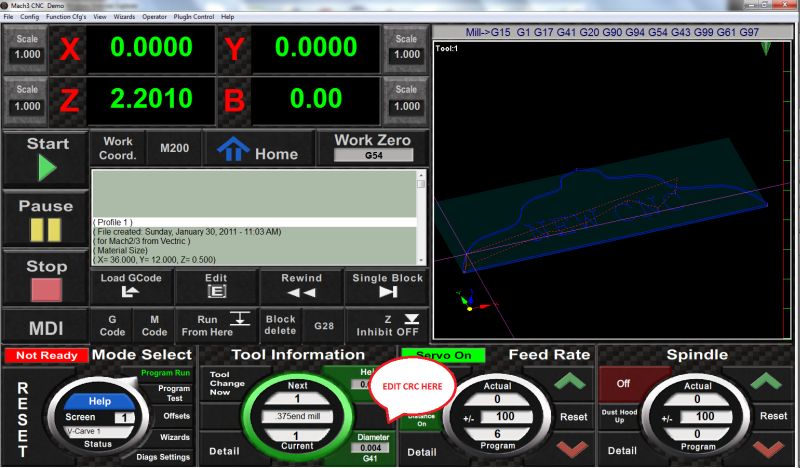Click the green Start play arrow
Viewport: 800px width, 468px height.
[47, 168]
